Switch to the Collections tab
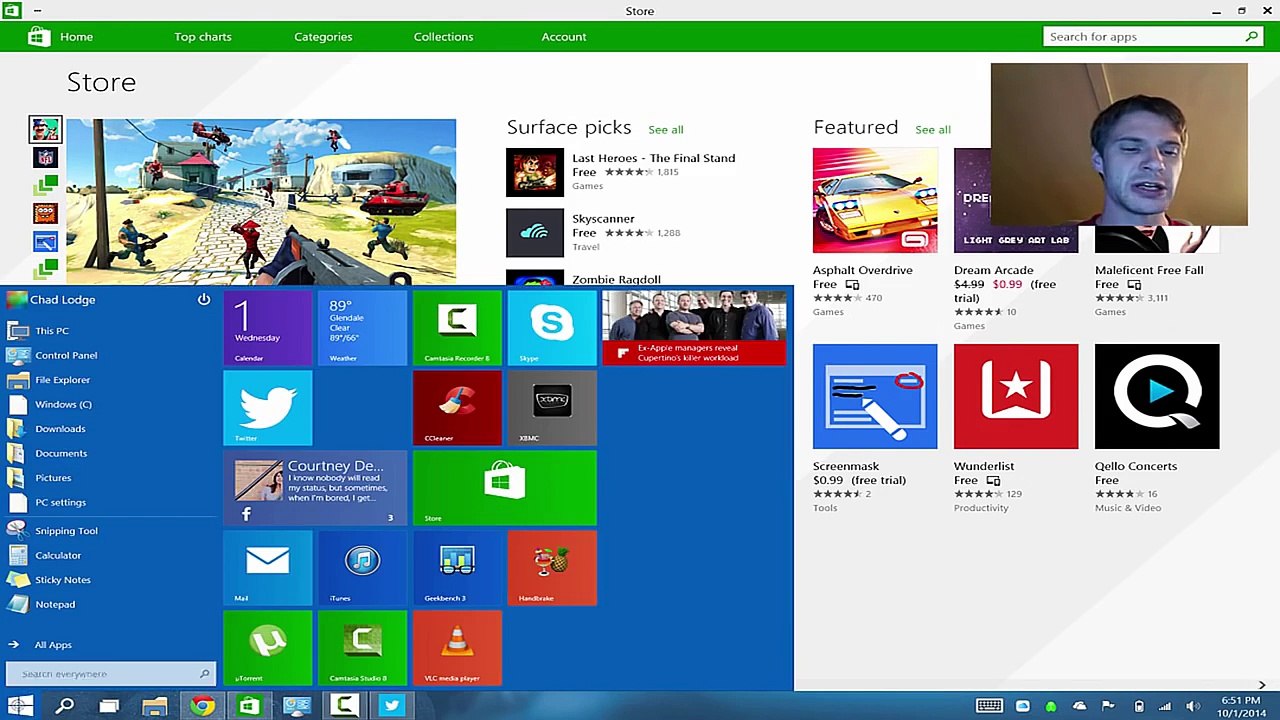Screen dimensions: 1280x720 coord(443,37)
